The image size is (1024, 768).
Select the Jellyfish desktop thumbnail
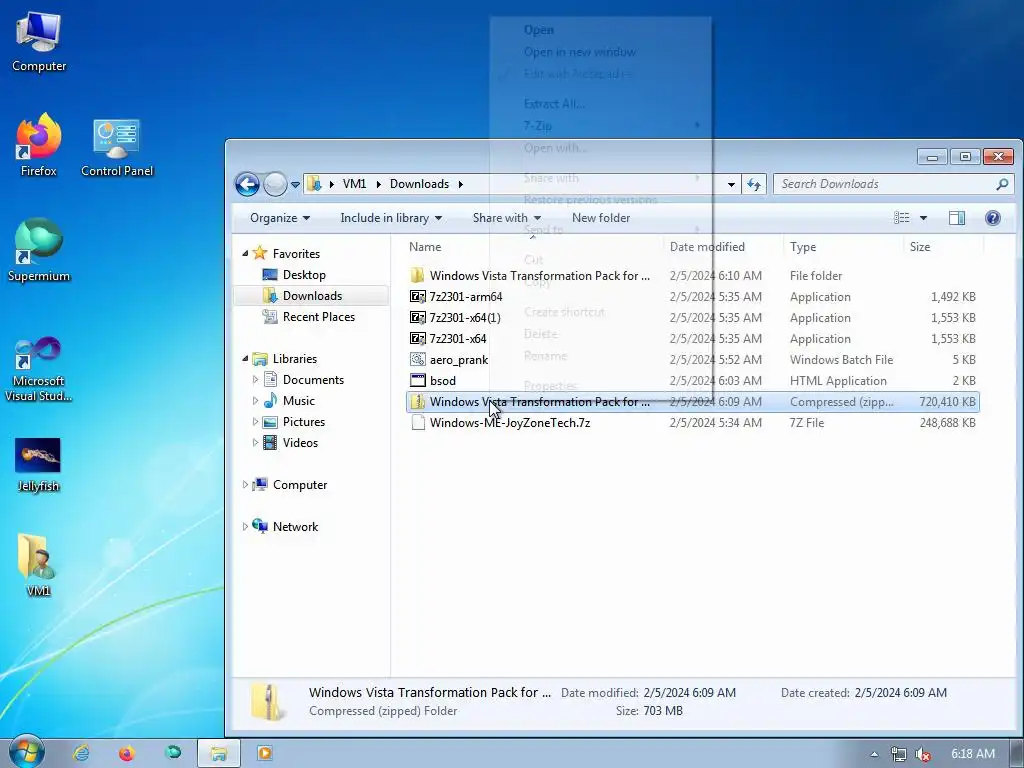[38, 465]
